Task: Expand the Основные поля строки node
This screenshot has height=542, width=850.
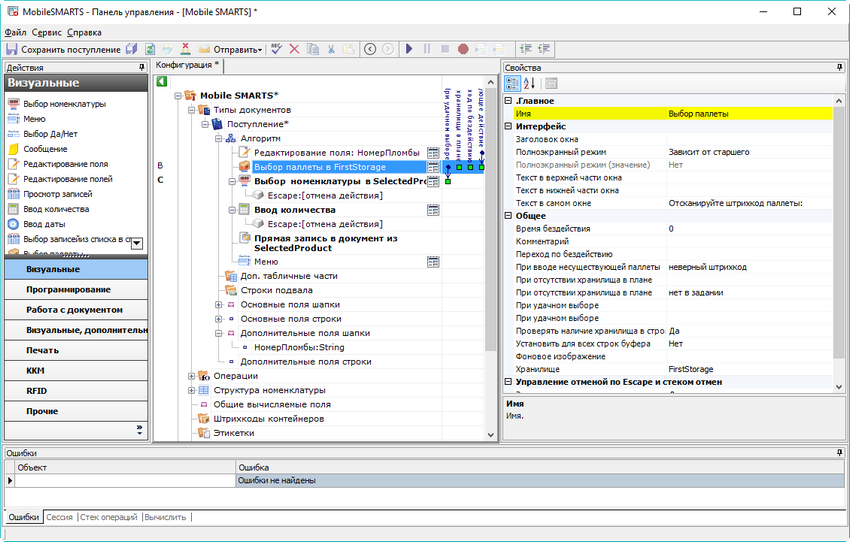Action: pyautogui.click(x=218, y=319)
